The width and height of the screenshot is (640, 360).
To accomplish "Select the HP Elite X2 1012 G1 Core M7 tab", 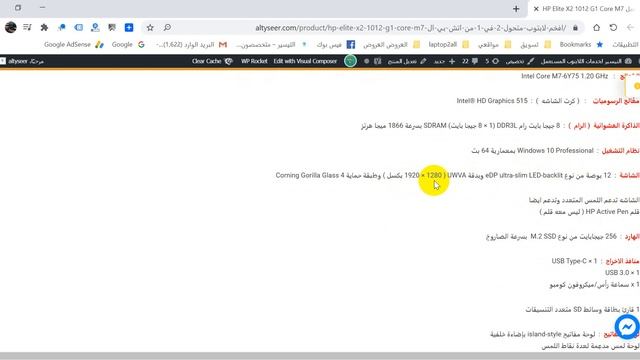I will [x=584, y=9].
